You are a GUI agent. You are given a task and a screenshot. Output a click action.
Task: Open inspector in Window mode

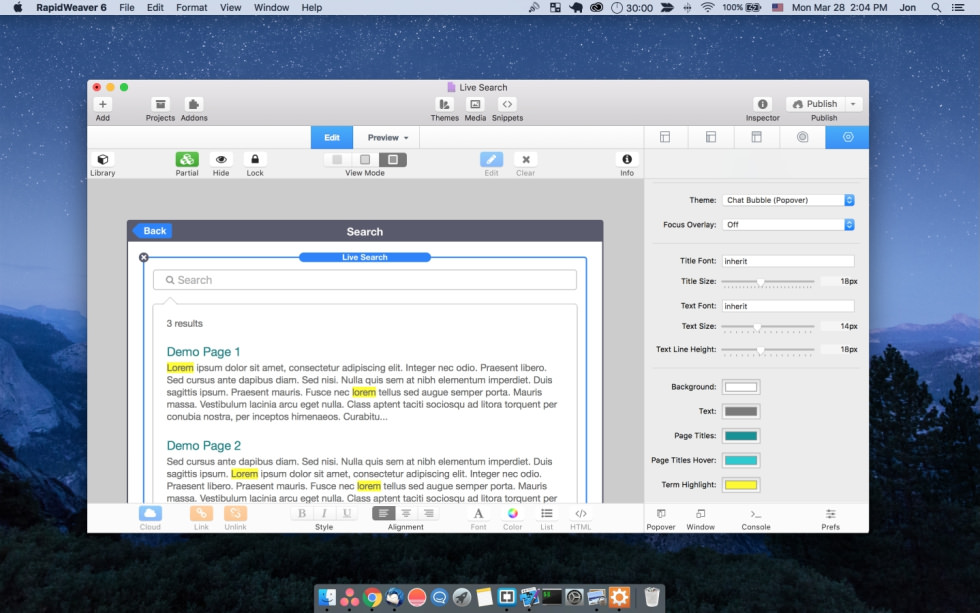click(701, 514)
